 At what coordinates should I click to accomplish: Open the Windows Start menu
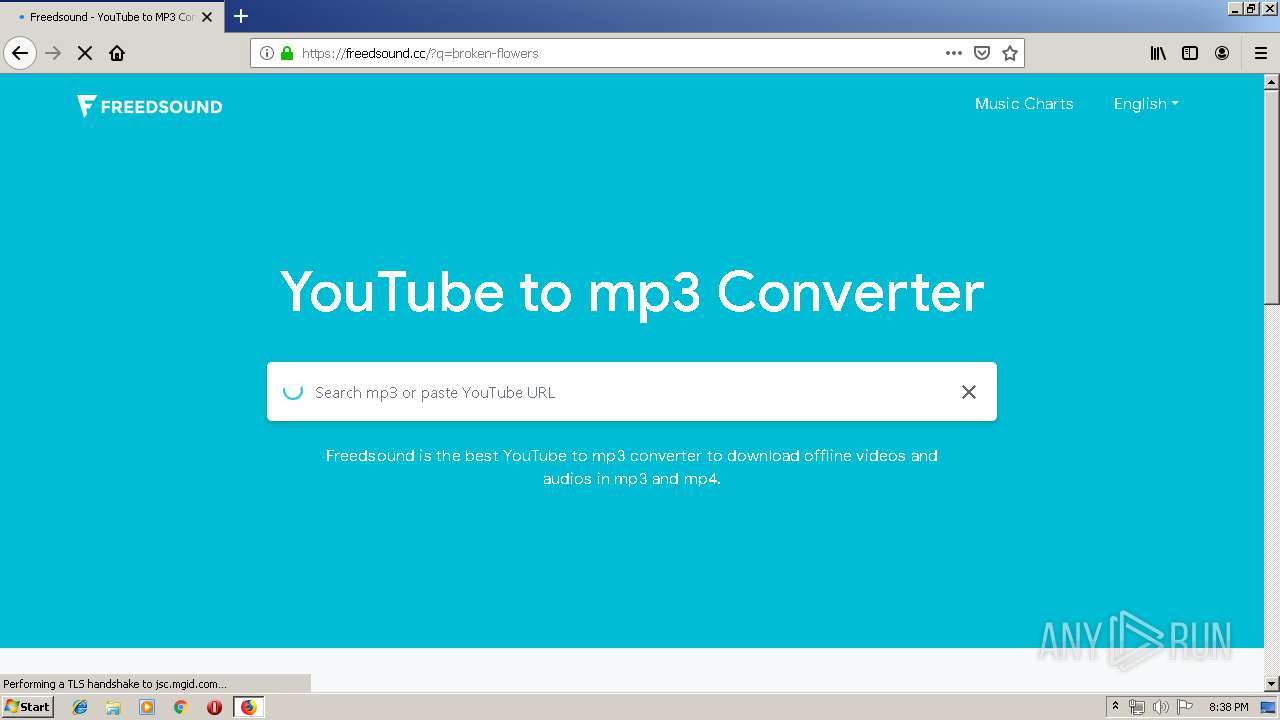coord(27,707)
